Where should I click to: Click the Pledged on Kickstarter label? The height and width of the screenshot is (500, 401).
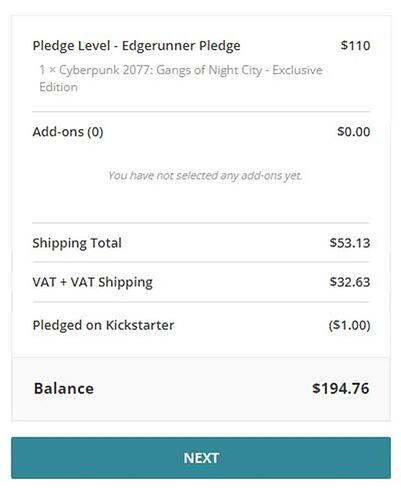point(103,326)
